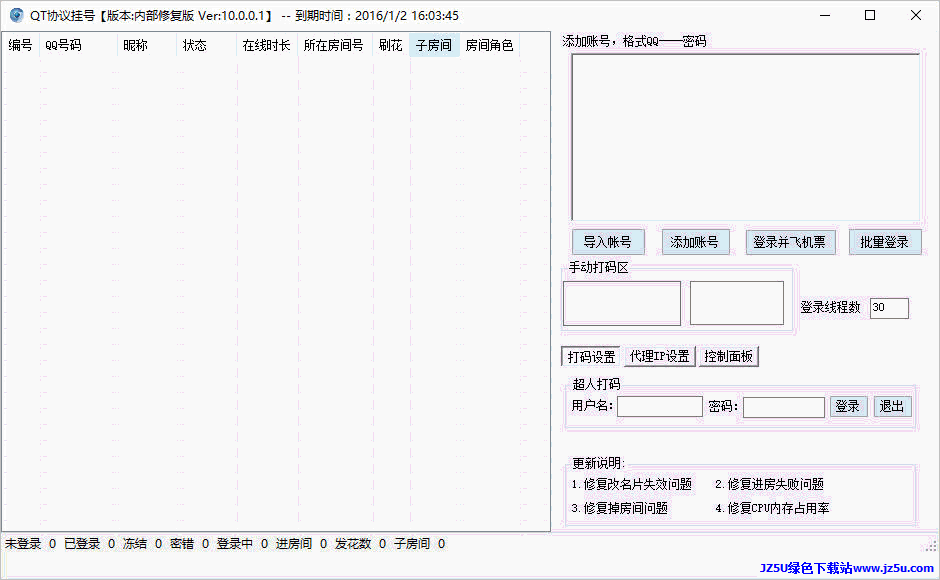Select the 刷花 column header
The height and width of the screenshot is (580, 940).
(391, 45)
